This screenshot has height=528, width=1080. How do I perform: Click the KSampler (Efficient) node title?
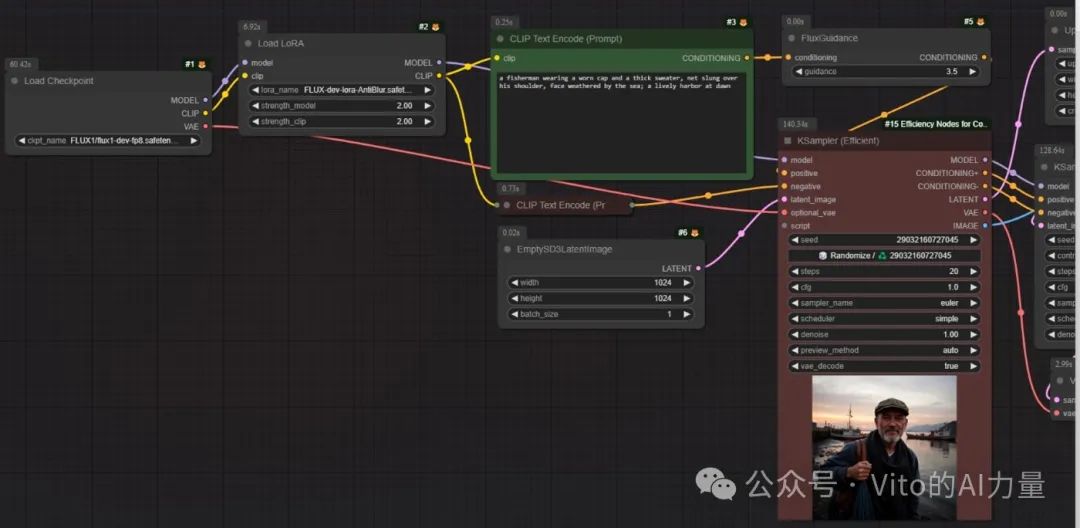[838, 140]
